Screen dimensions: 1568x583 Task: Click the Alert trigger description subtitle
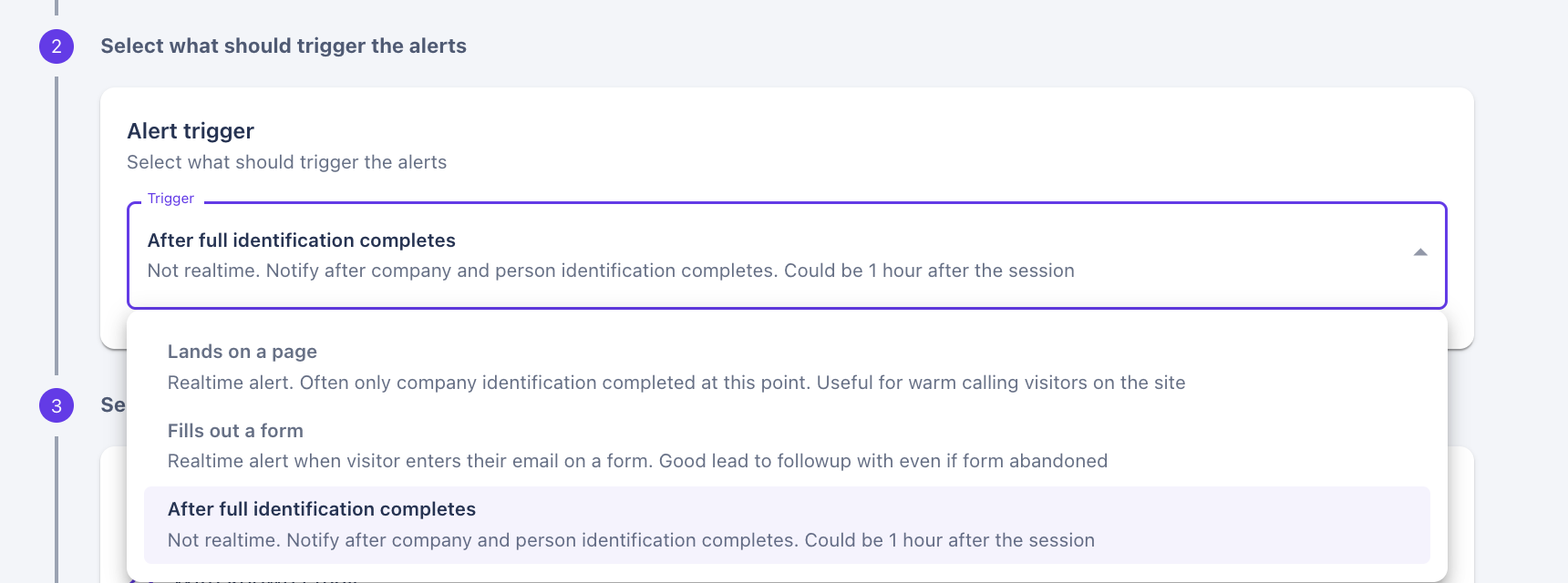tap(286, 162)
